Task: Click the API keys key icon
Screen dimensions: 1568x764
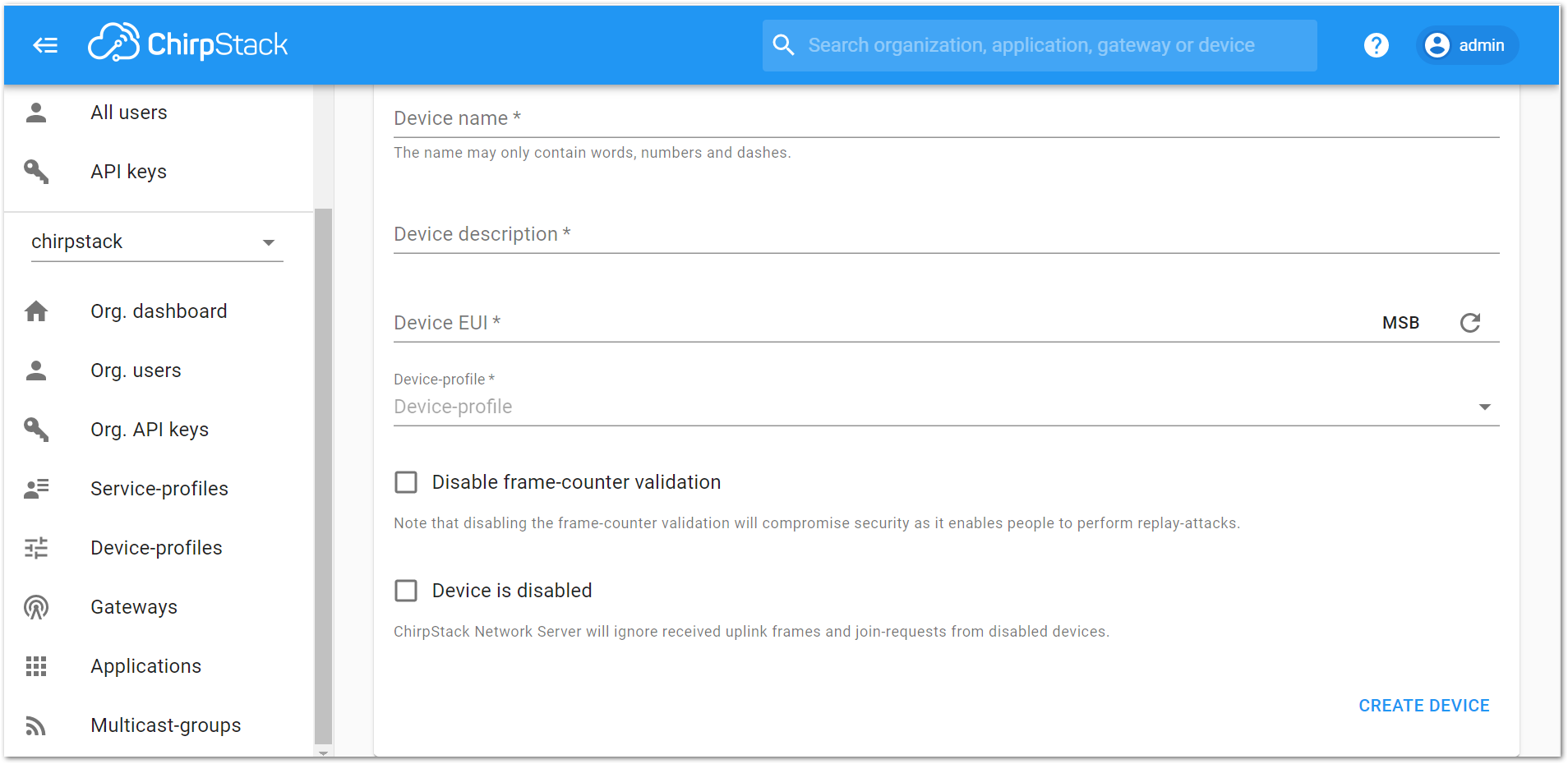Action: tap(36, 172)
